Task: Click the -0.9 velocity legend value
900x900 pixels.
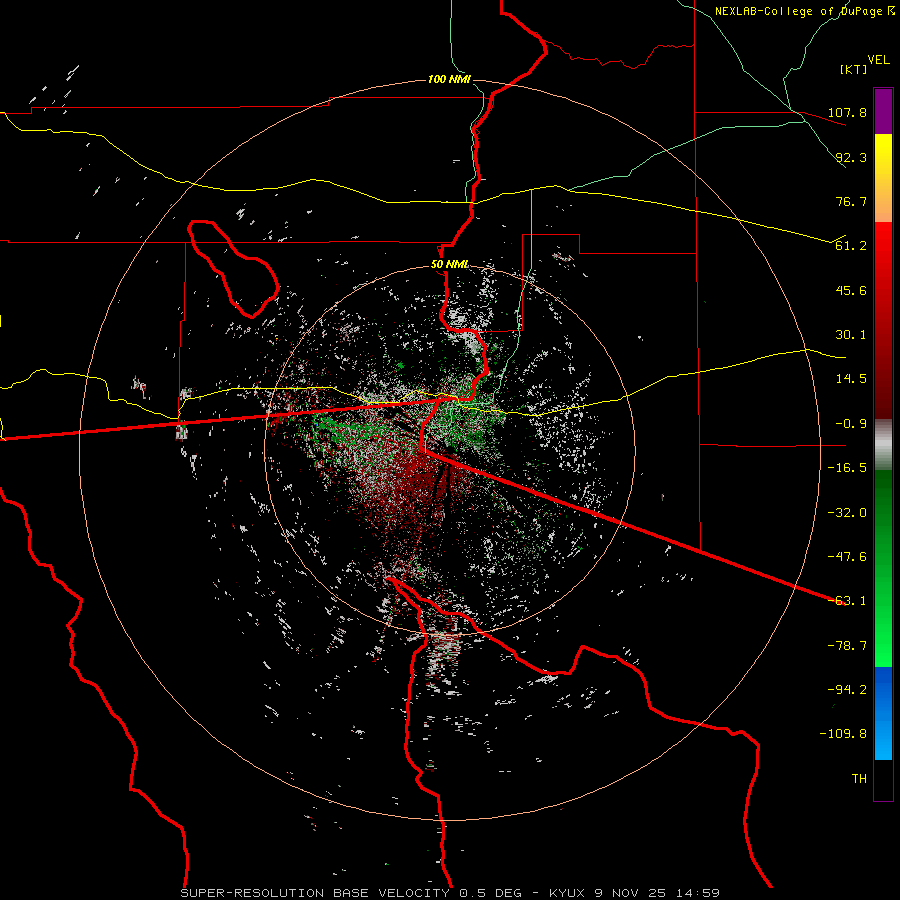Action: [851, 424]
